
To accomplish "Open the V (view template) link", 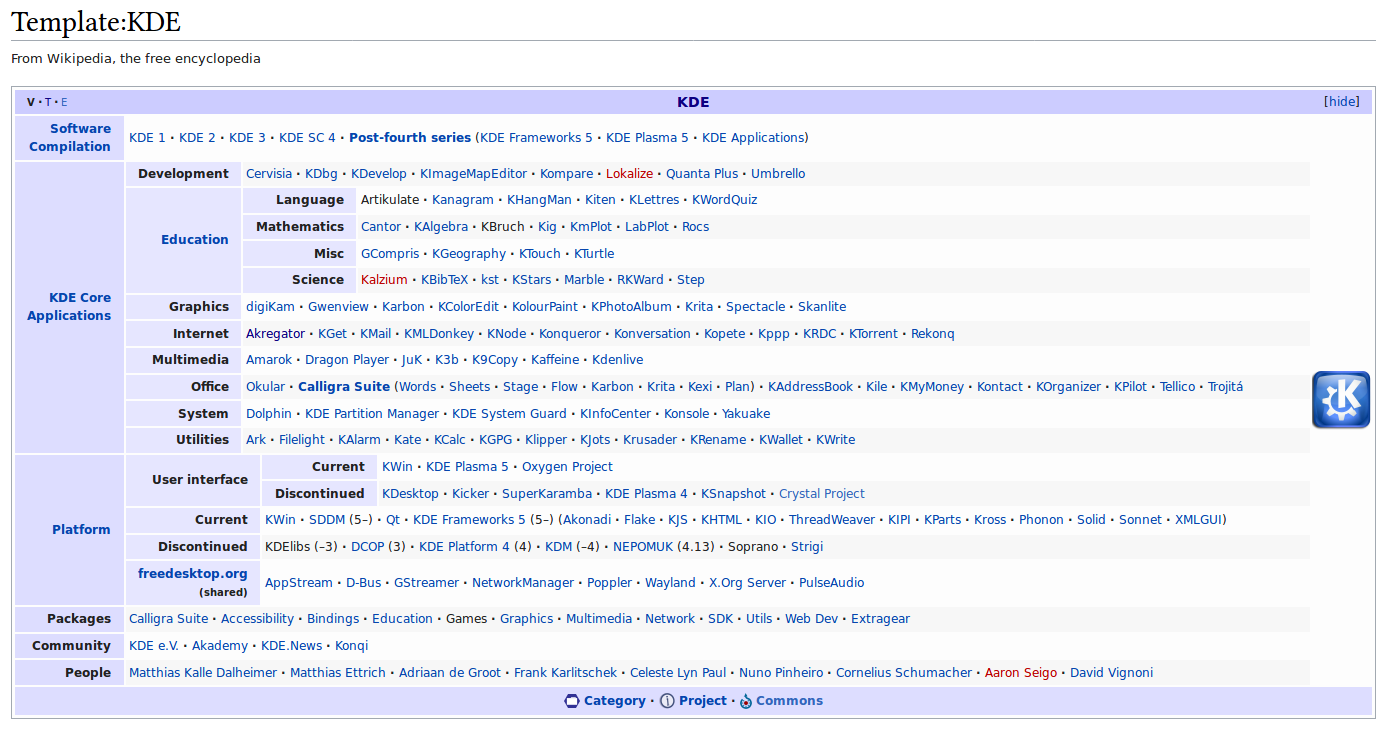I will pos(30,102).
